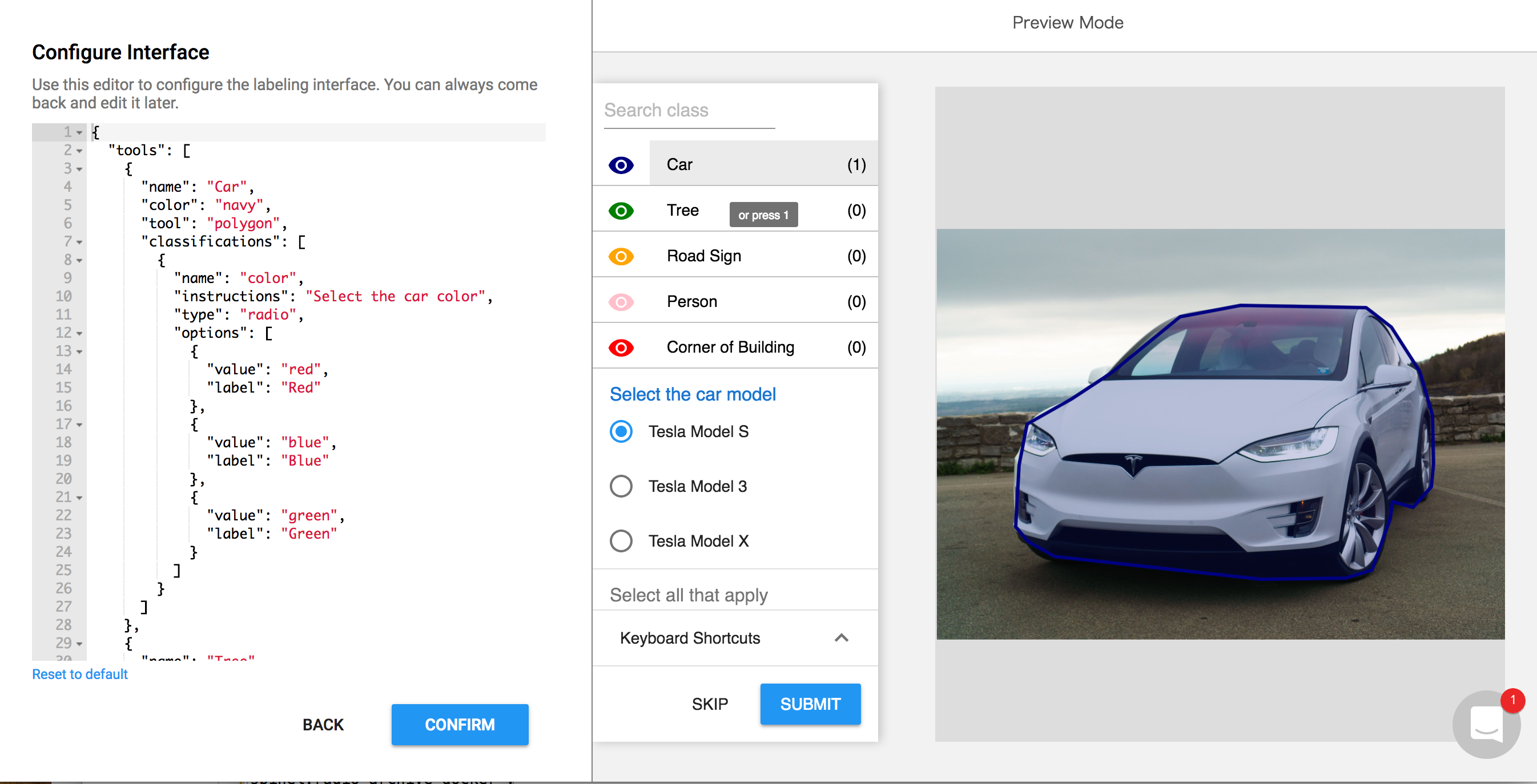Click the SUBMIT button
1537x784 pixels.
pyautogui.click(x=810, y=704)
